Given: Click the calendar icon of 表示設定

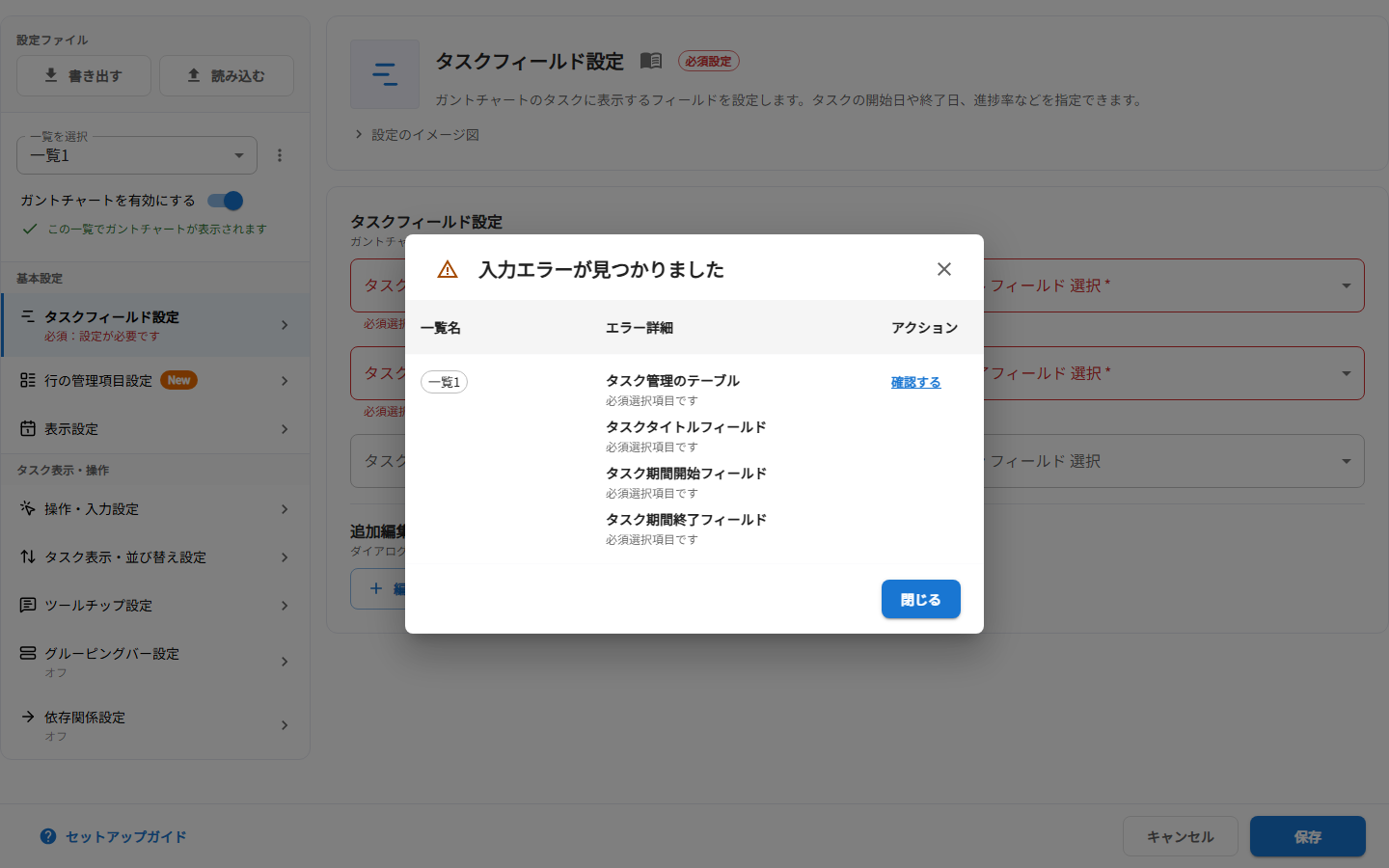Looking at the screenshot, I should [28, 428].
